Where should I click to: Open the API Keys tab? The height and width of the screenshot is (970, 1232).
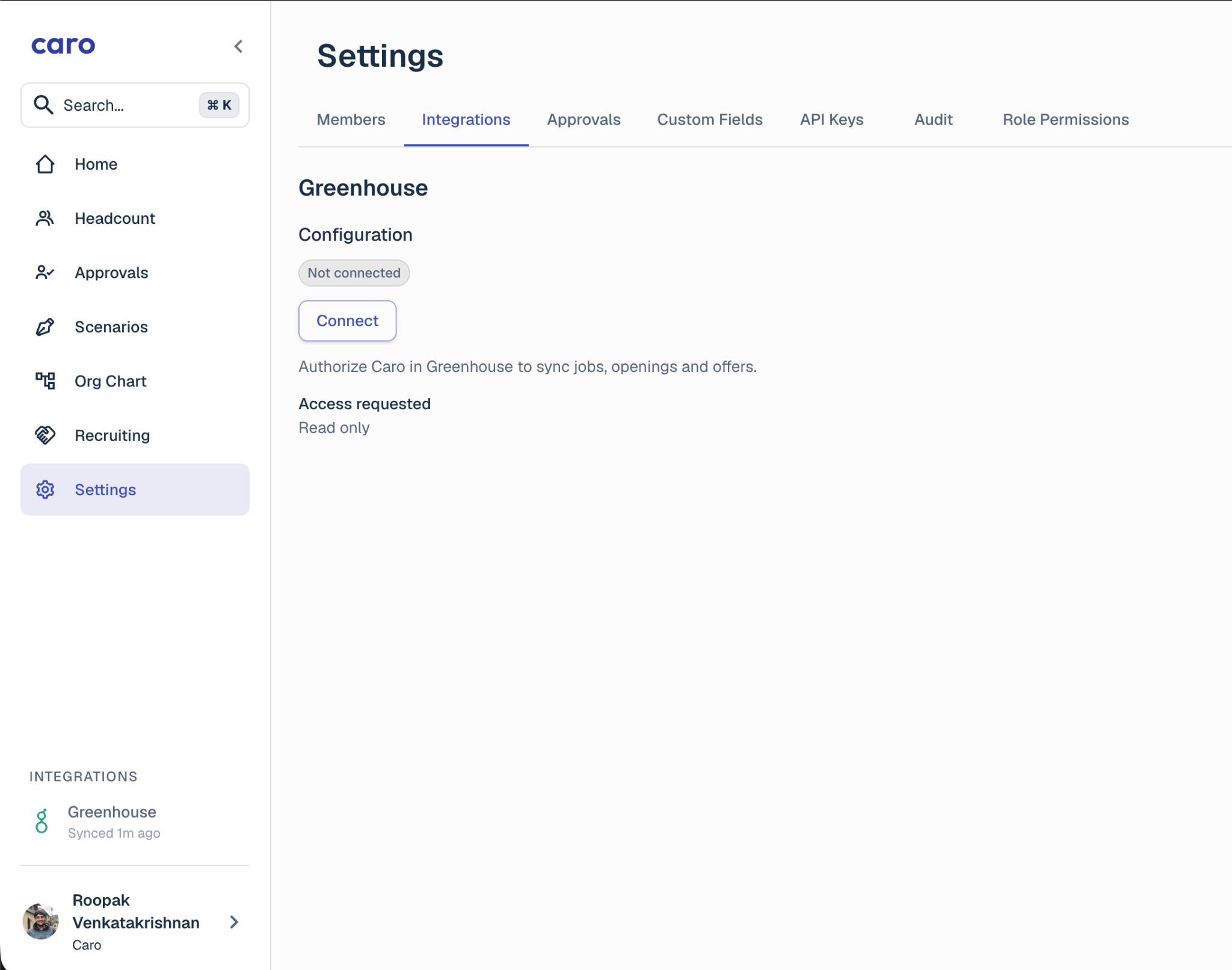pos(831,120)
